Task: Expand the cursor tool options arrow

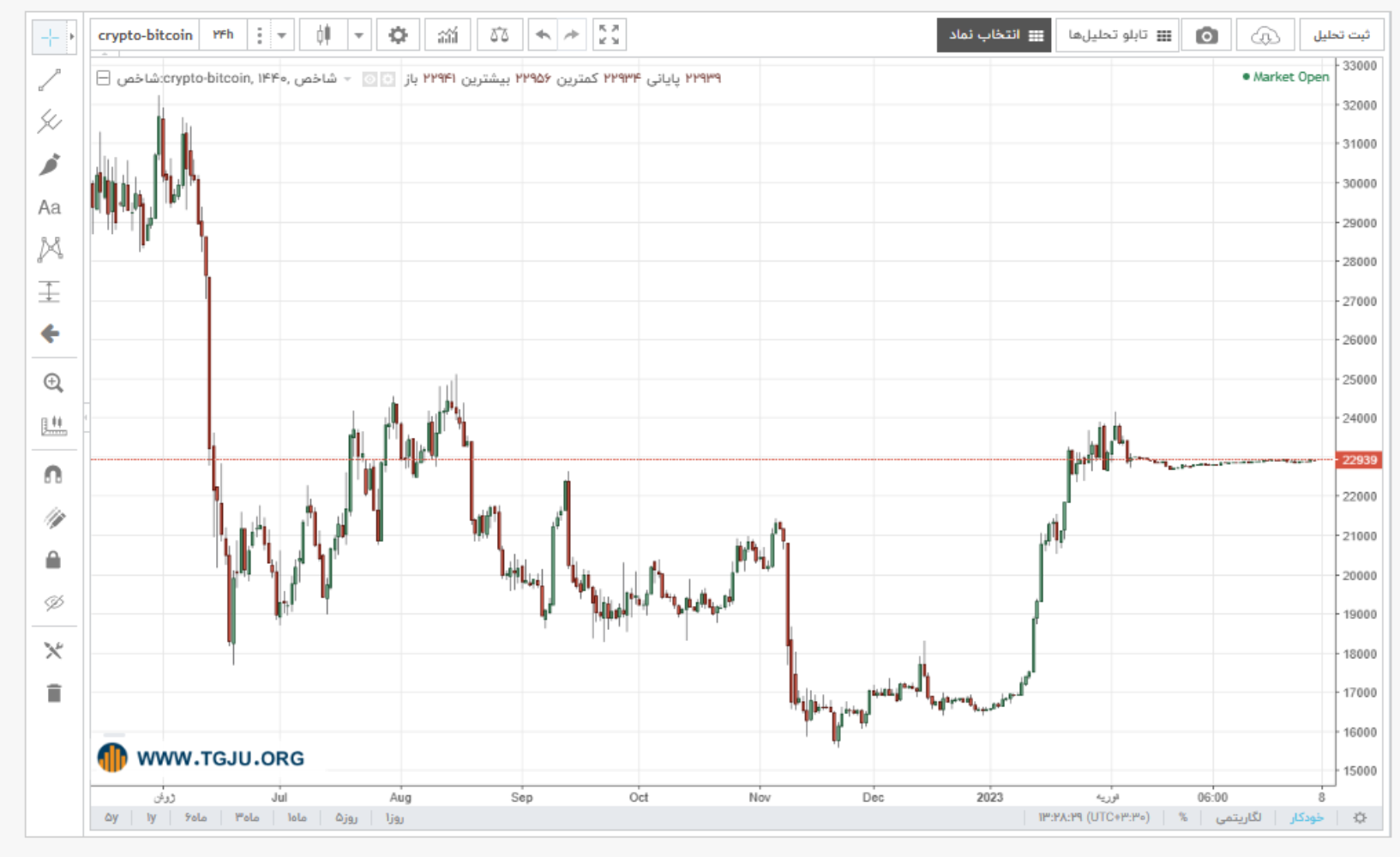Action: point(72,37)
